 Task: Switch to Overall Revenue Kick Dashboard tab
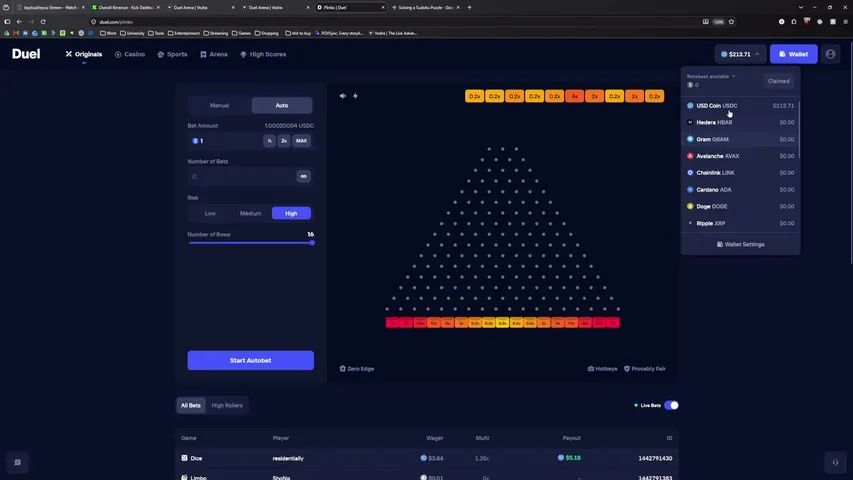point(125,8)
